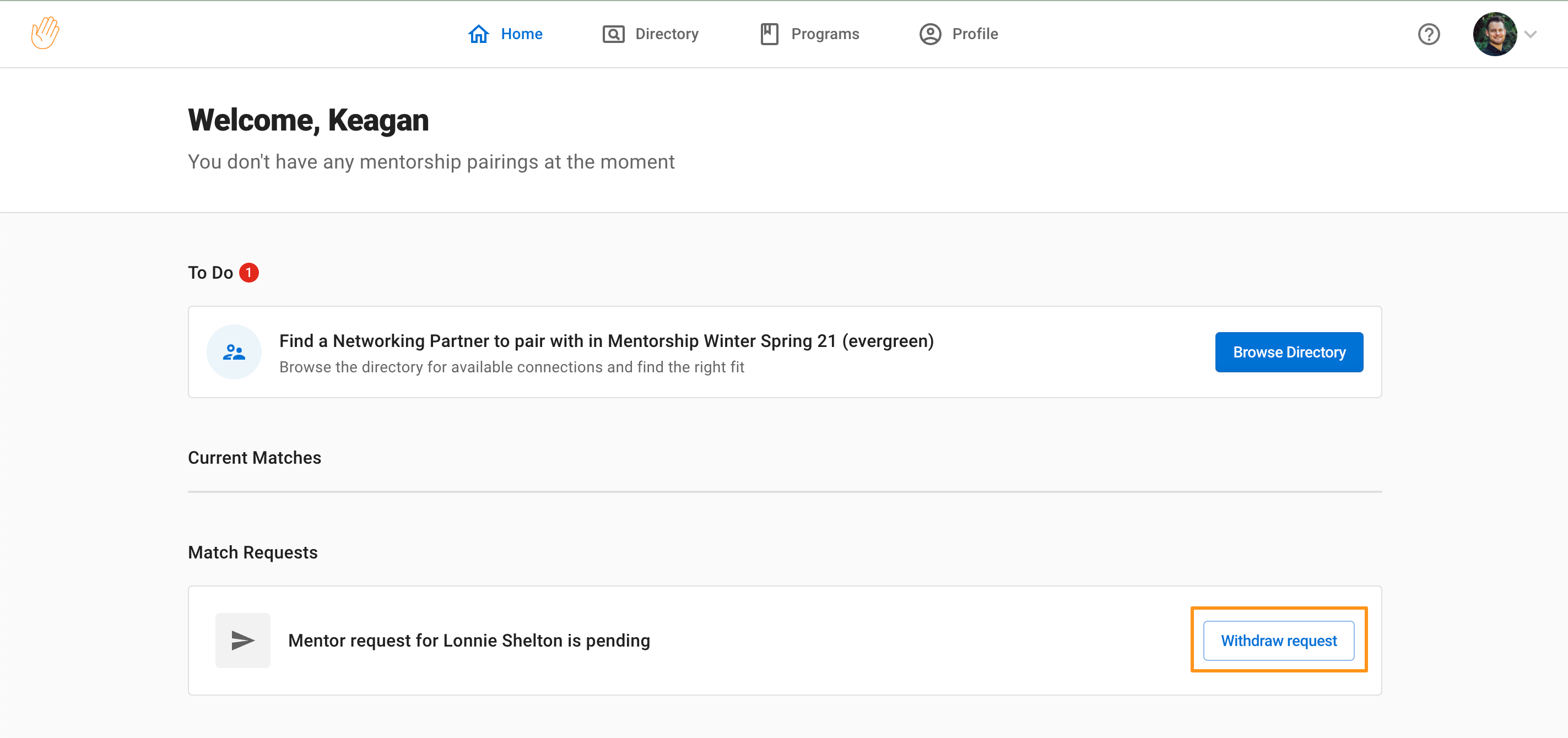Click the orange waving hand logo
Screen dimensions: 1568x738
[45, 34]
